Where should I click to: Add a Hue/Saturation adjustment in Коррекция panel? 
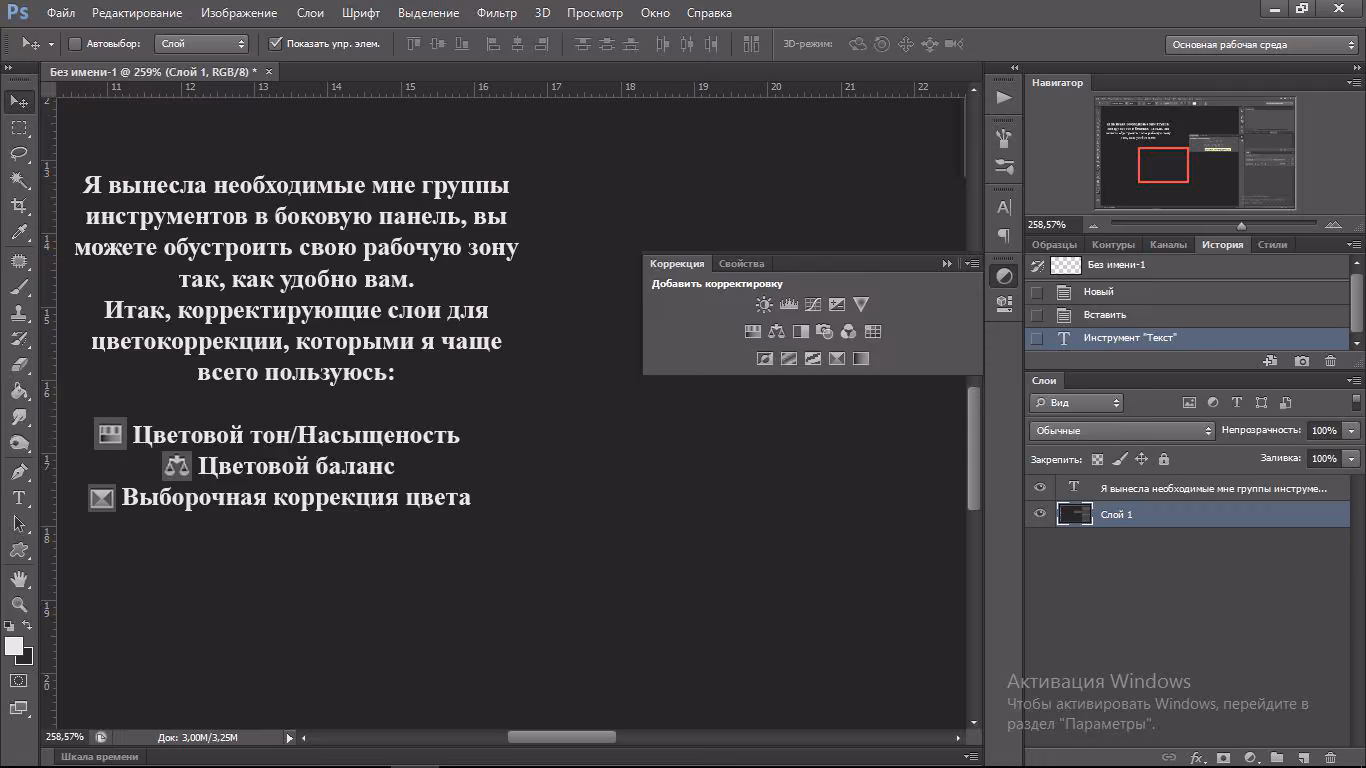[753, 332]
